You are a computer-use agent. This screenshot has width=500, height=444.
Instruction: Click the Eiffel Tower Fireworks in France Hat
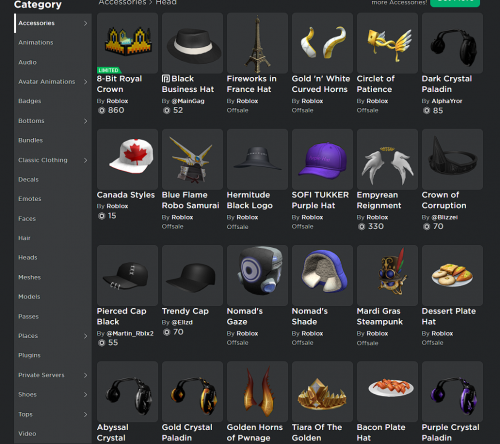click(x=257, y=43)
